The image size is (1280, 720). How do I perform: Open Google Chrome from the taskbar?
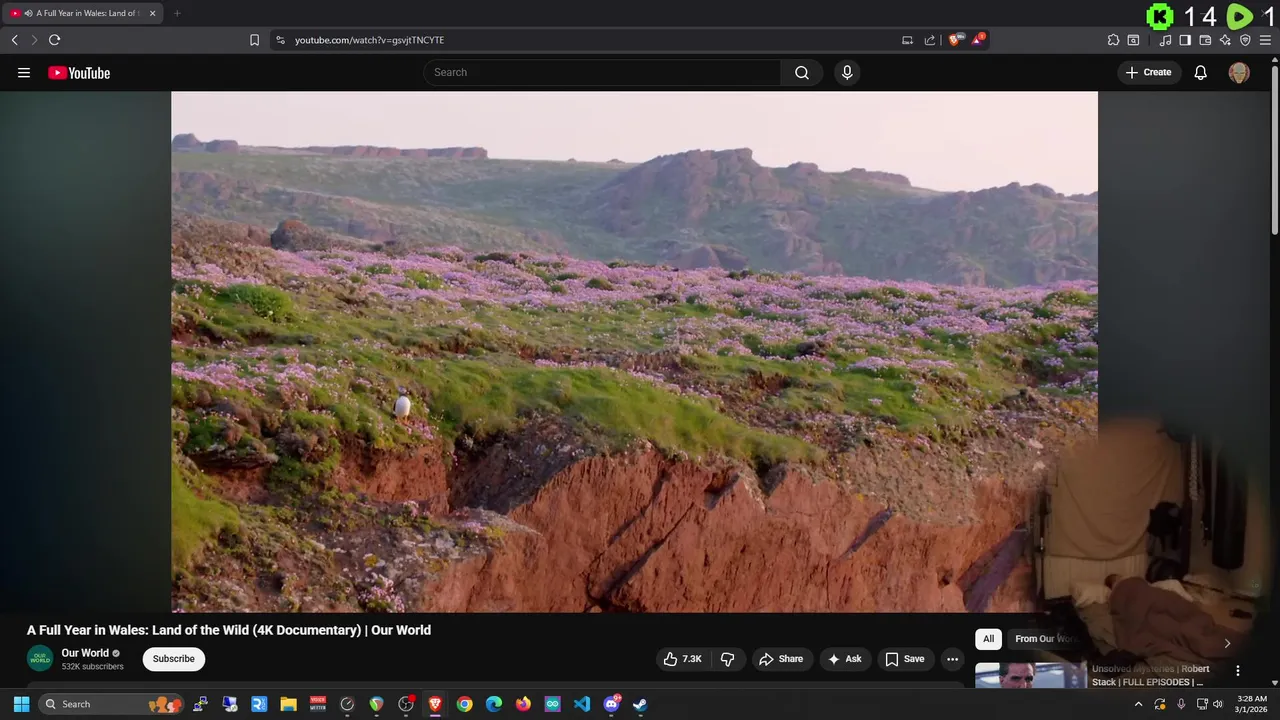click(464, 704)
